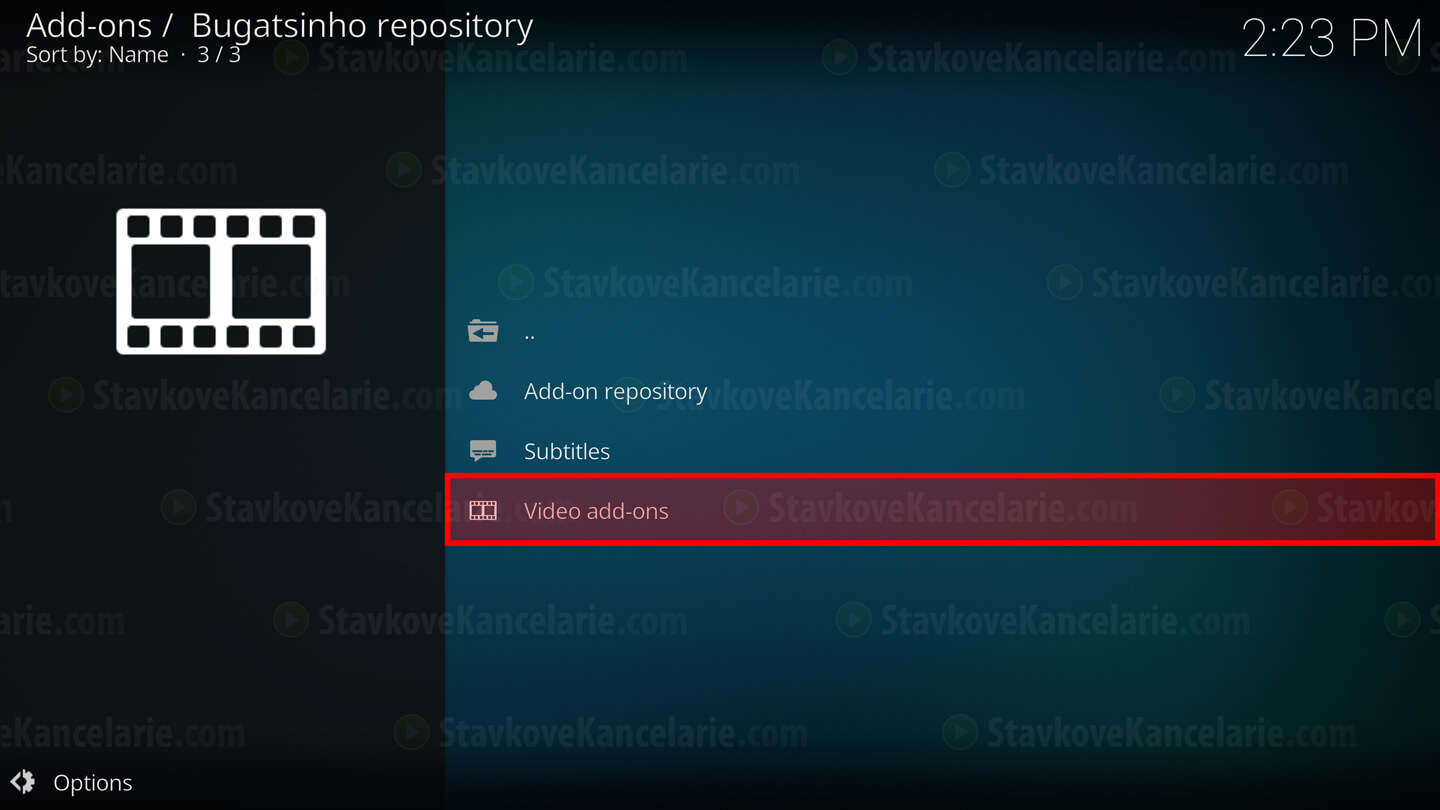
Task: Click the 'Add-ons / Bugatsinho repository' heading
Action: pyautogui.click(x=280, y=24)
